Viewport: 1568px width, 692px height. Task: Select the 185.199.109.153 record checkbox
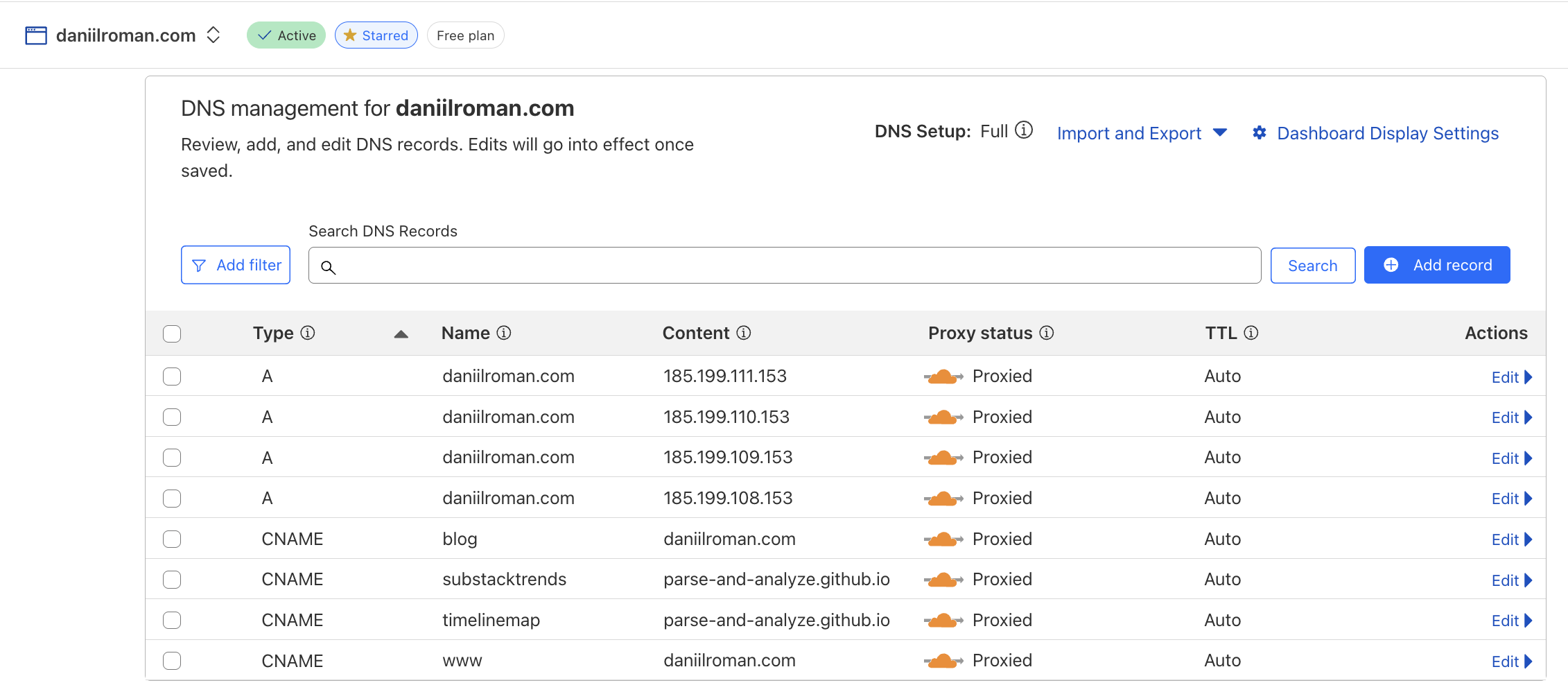(x=172, y=458)
